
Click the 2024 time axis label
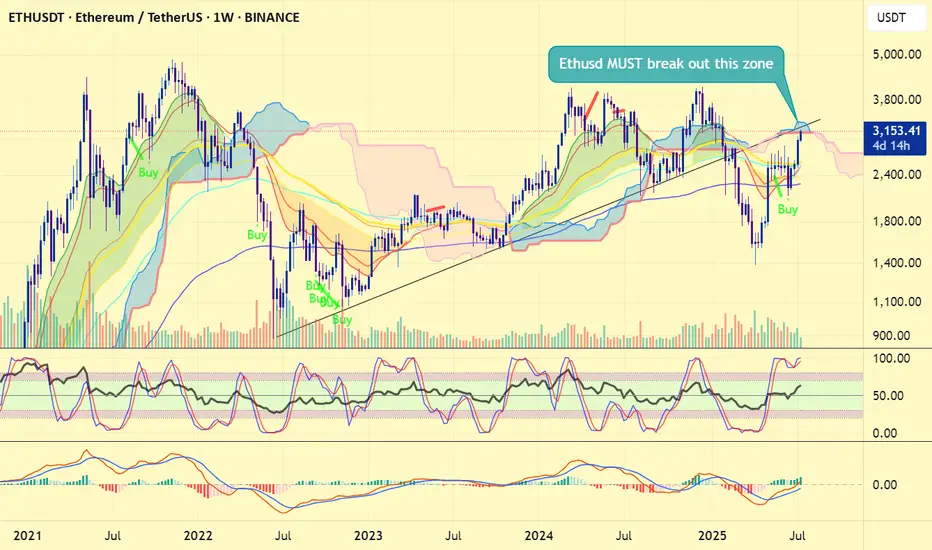coord(539,535)
